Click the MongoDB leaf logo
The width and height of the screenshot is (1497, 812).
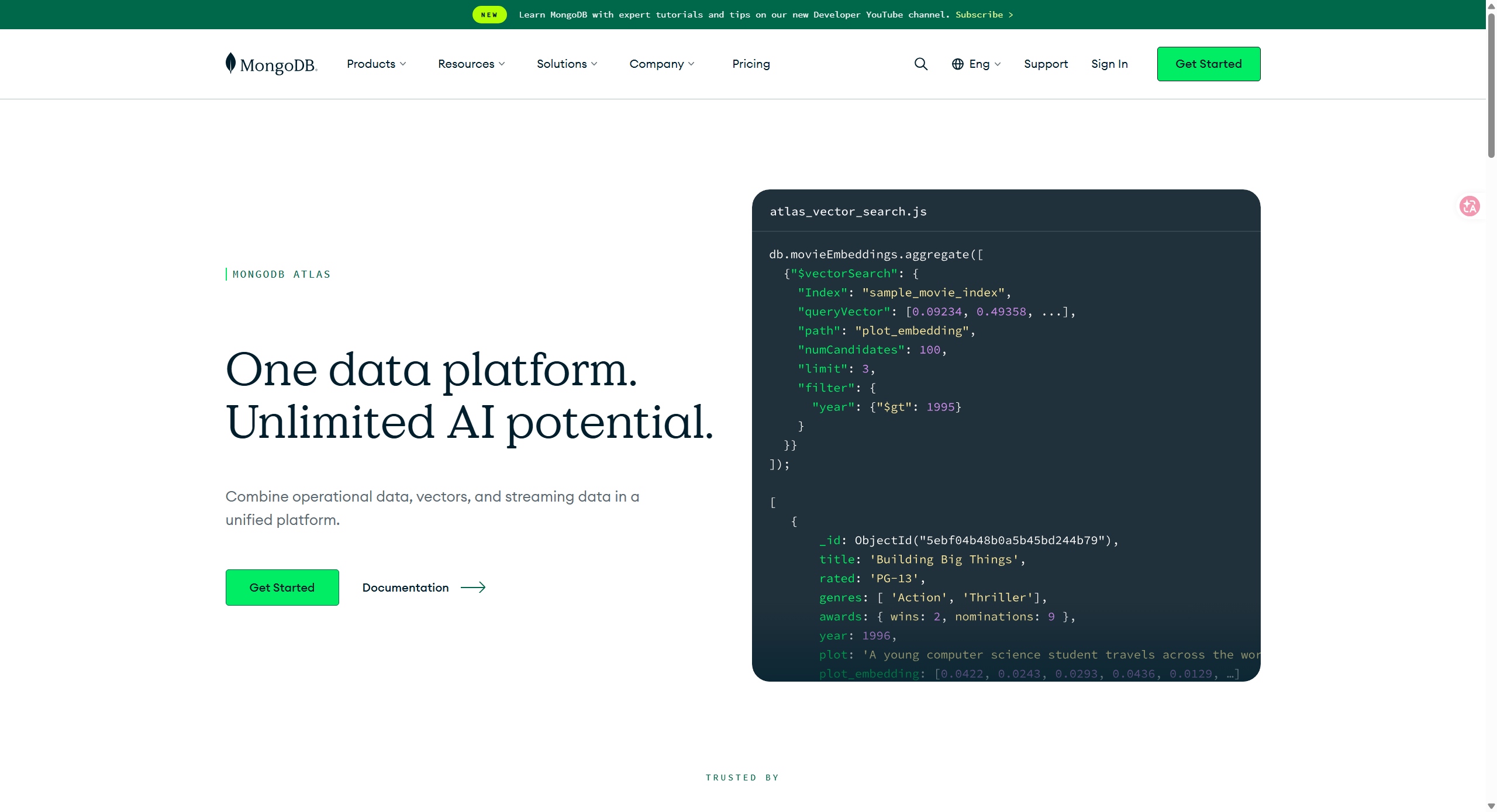231,63
